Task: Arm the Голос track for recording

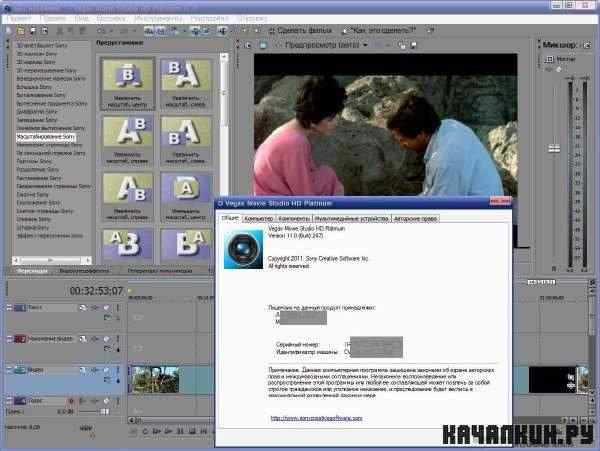Action: click(x=71, y=401)
